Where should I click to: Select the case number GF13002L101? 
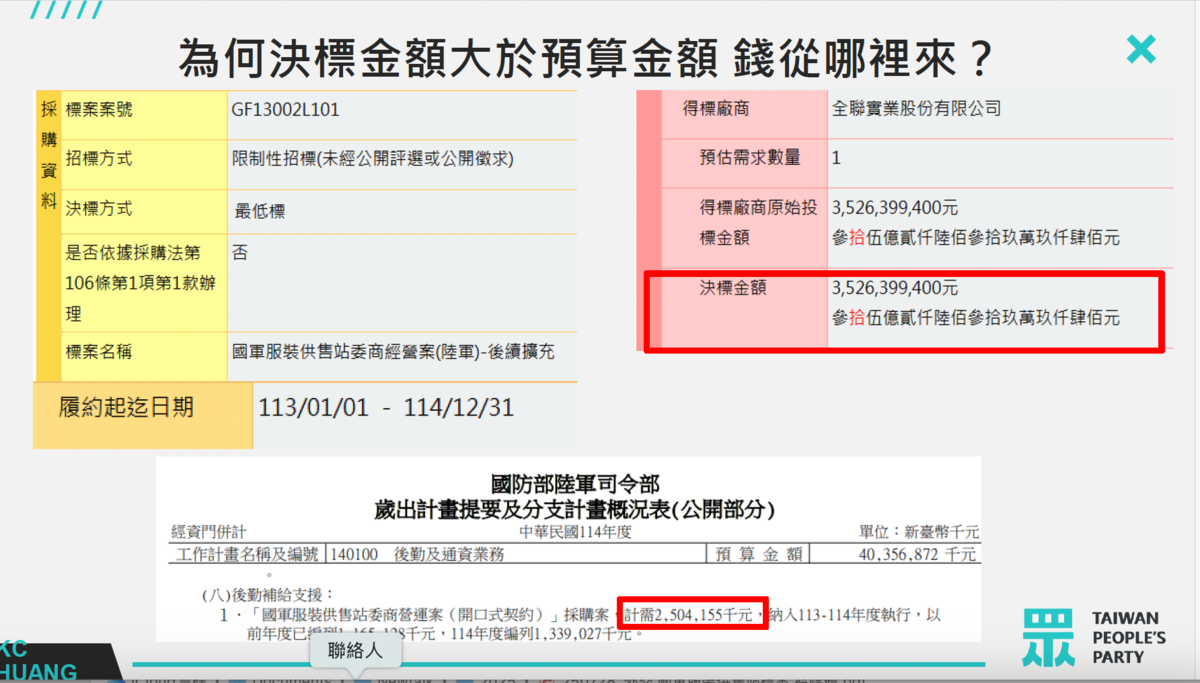coord(286,110)
